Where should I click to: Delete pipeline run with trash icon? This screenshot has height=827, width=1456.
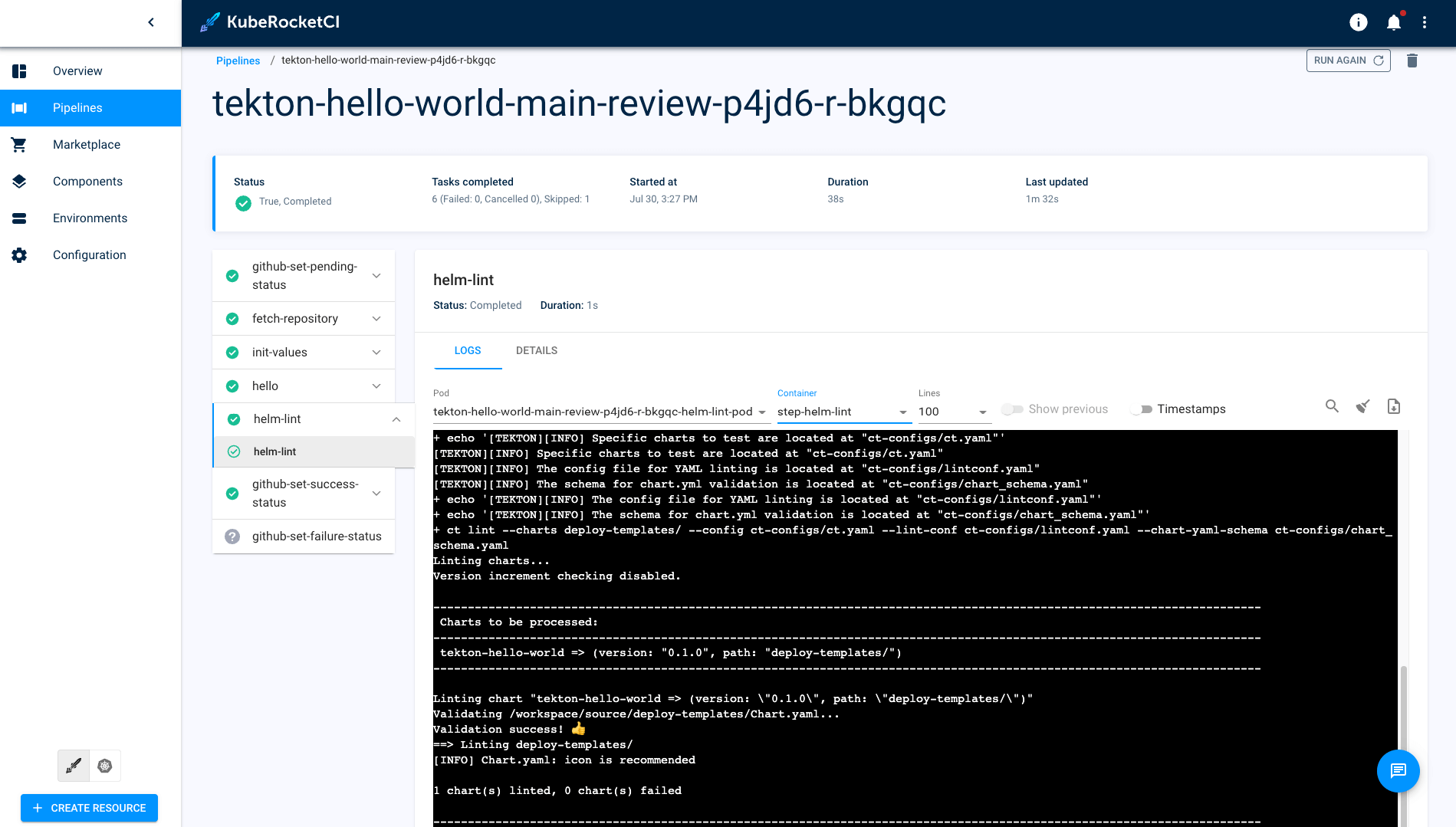1412,61
